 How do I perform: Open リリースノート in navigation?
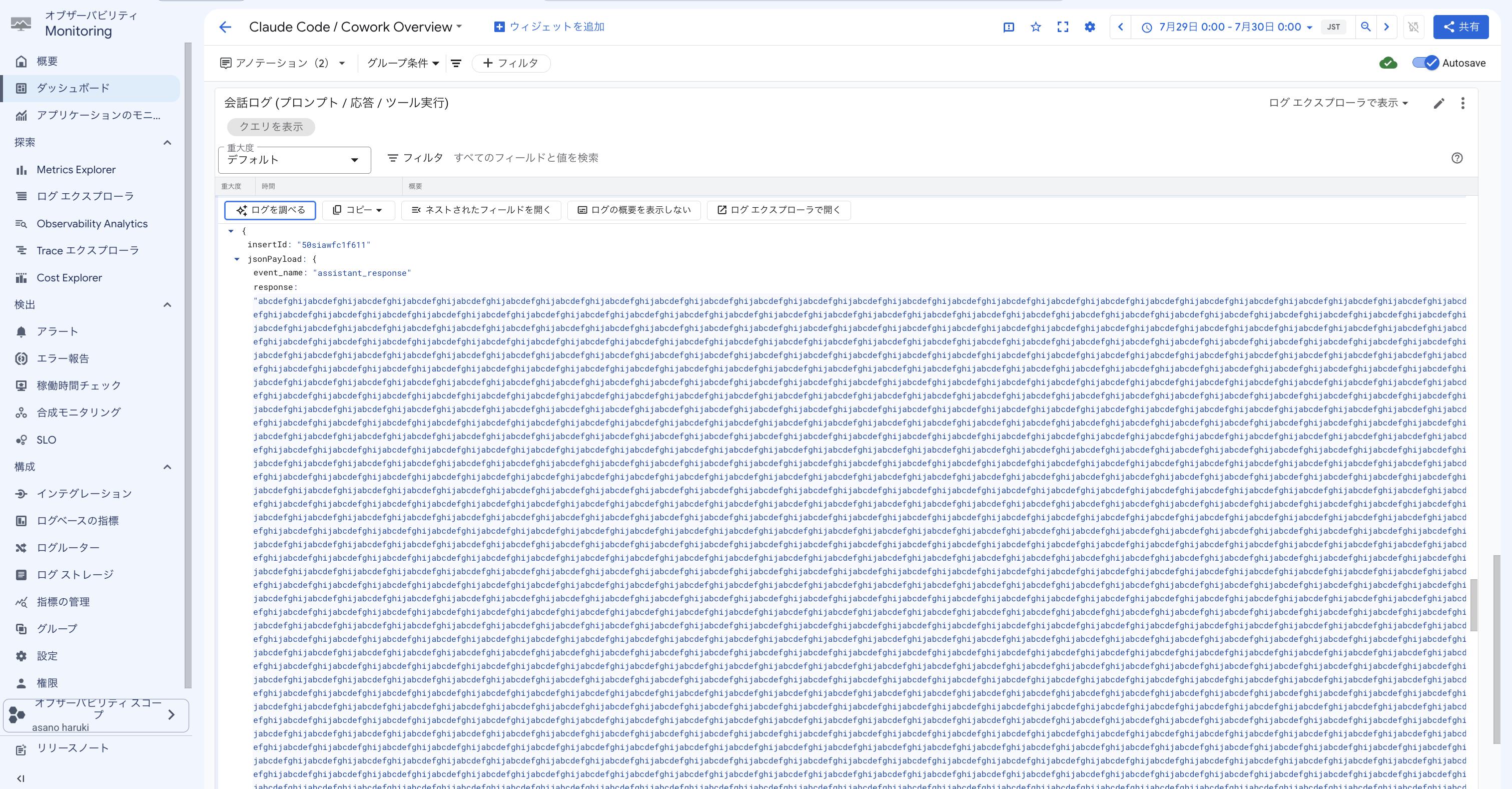coord(91,748)
